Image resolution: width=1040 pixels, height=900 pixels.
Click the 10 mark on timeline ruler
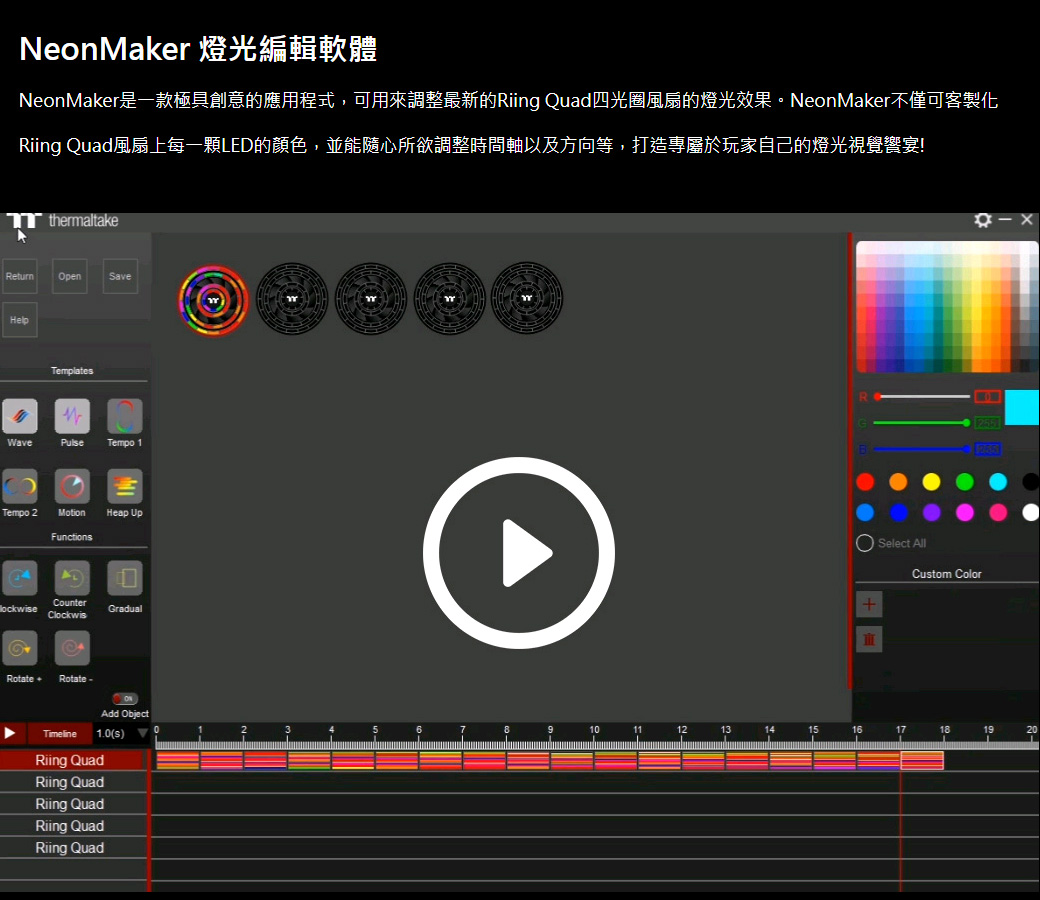pos(594,730)
